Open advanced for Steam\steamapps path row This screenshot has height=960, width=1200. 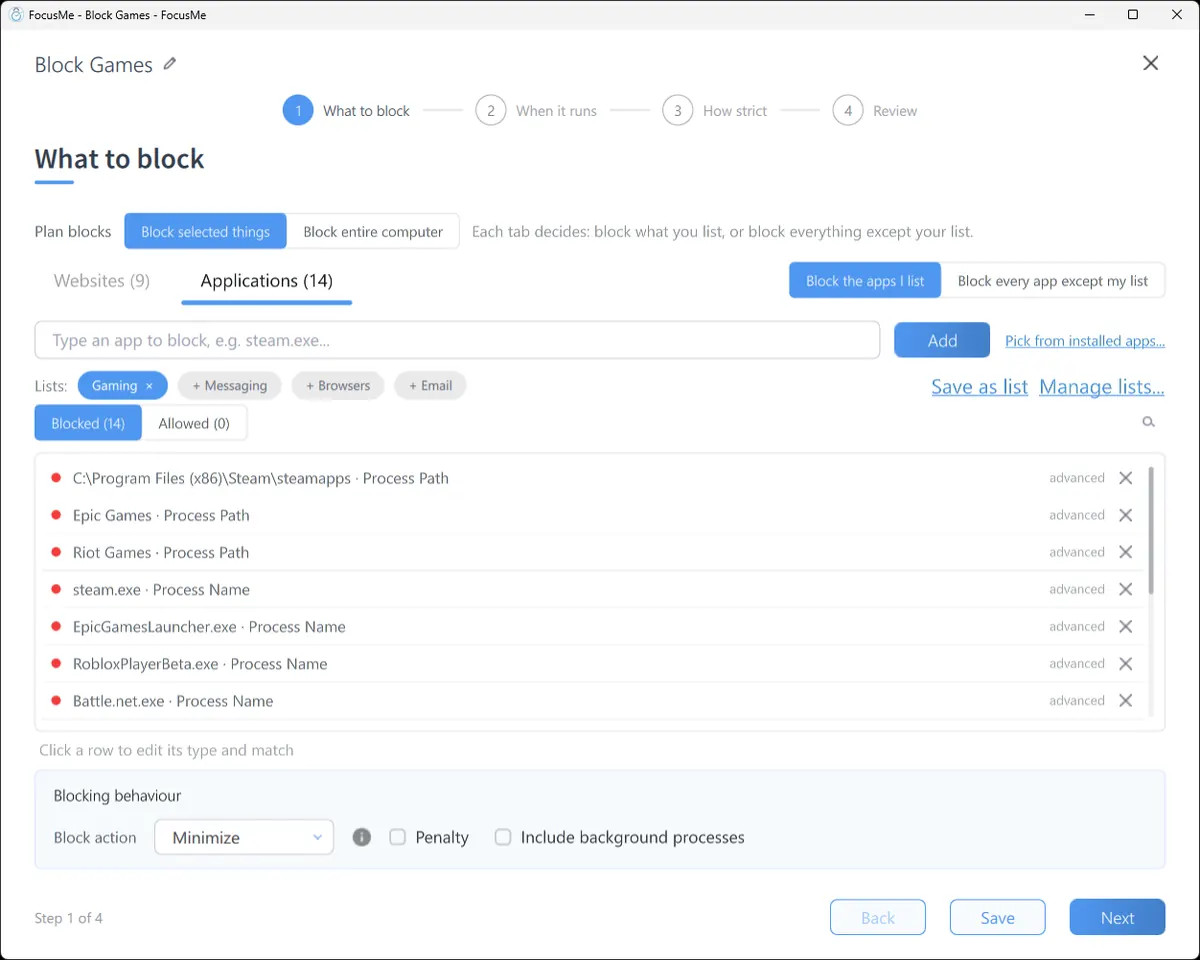pos(1077,478)
